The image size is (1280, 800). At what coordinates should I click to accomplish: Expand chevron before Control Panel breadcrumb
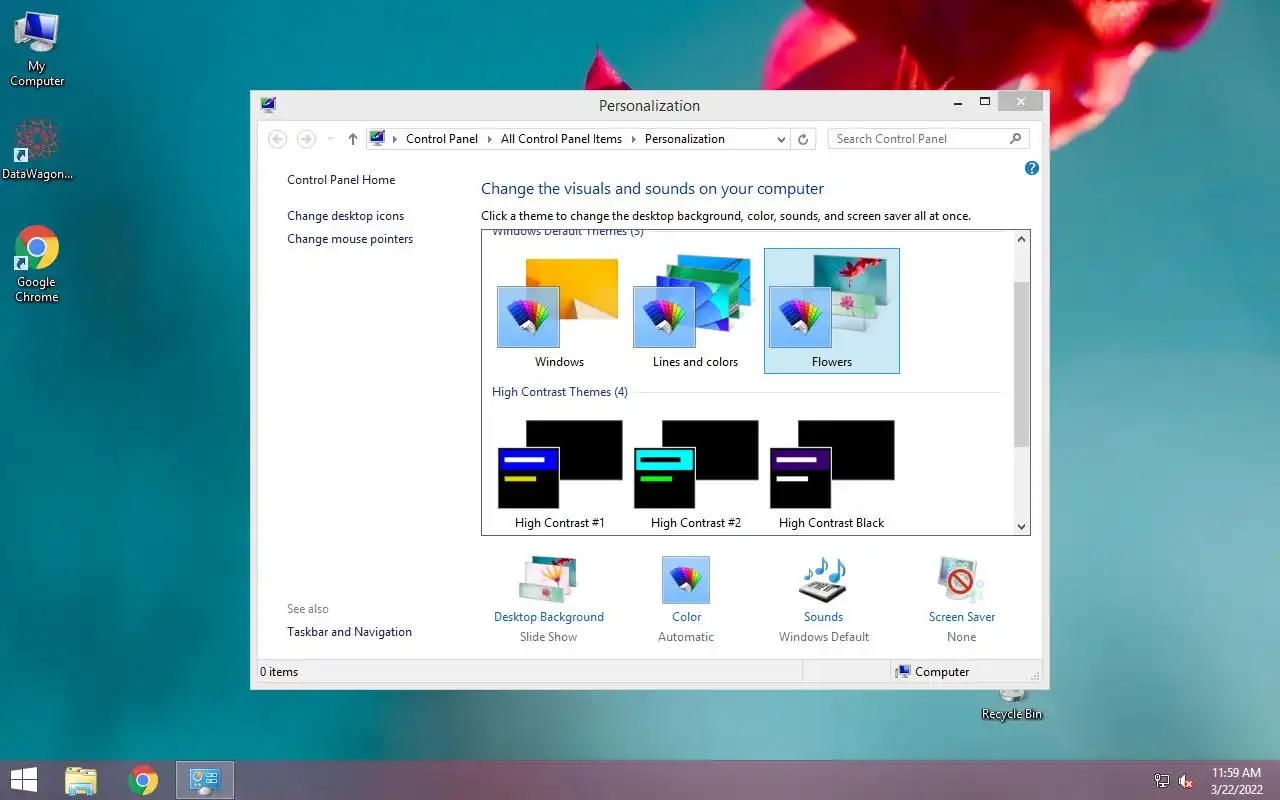[395, 139]
